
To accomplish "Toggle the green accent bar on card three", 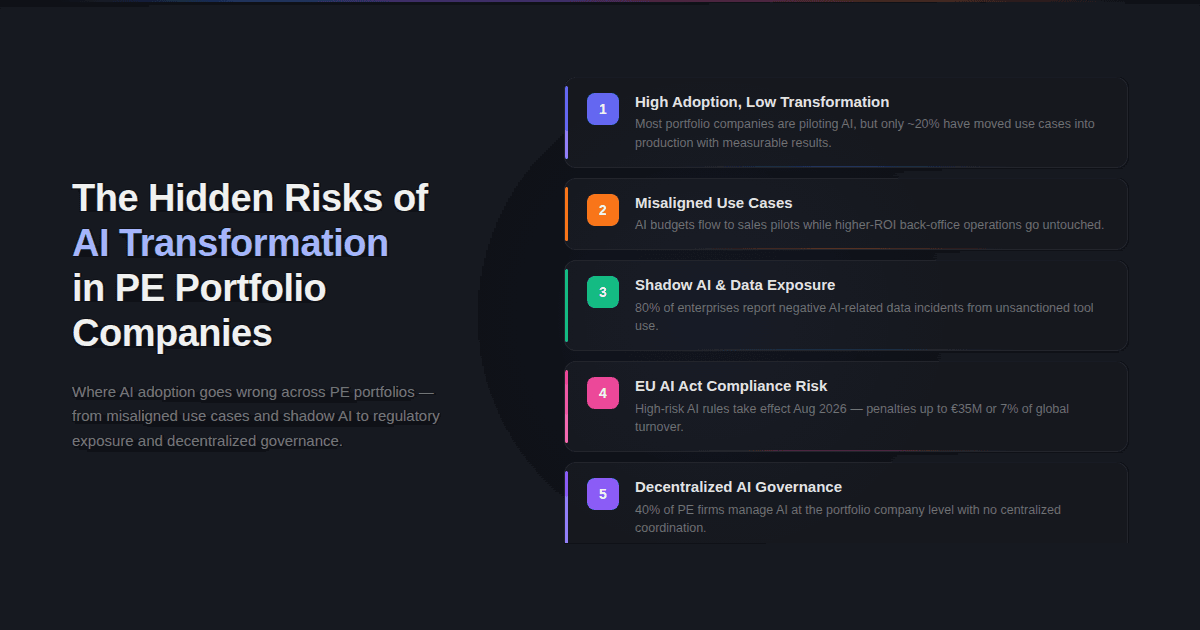I will 567,304.
